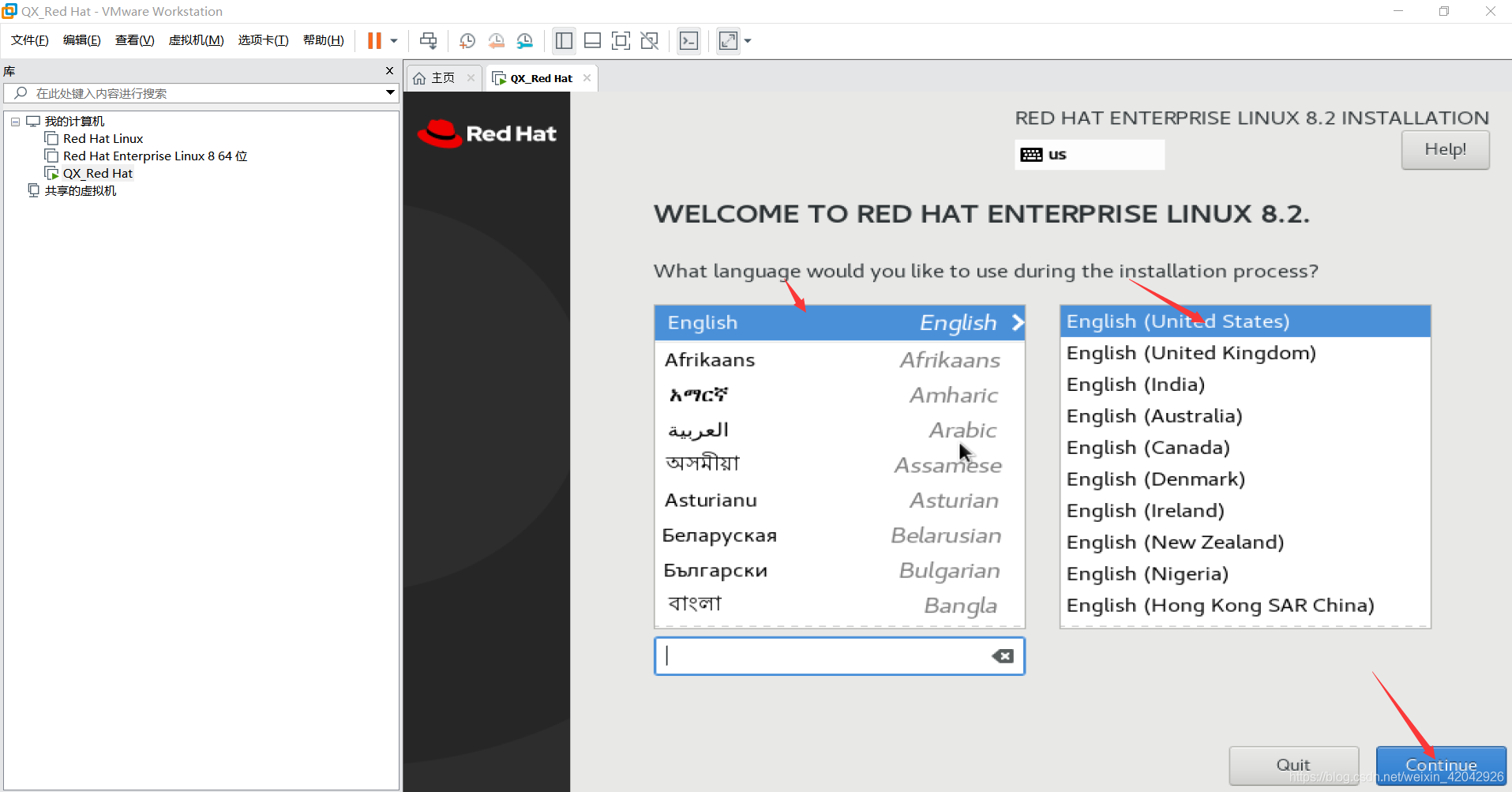The width and height of the screenshot is (1512, 792).
Task: Select Bulgarian in the language list
Action: pos(839,571)
